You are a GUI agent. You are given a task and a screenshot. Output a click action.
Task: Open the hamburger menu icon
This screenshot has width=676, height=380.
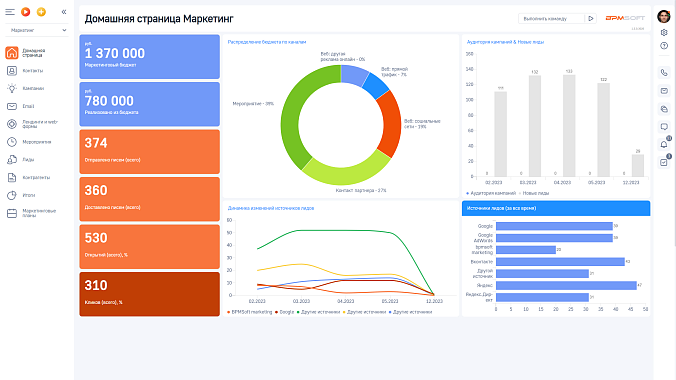(x=10, y=12)
